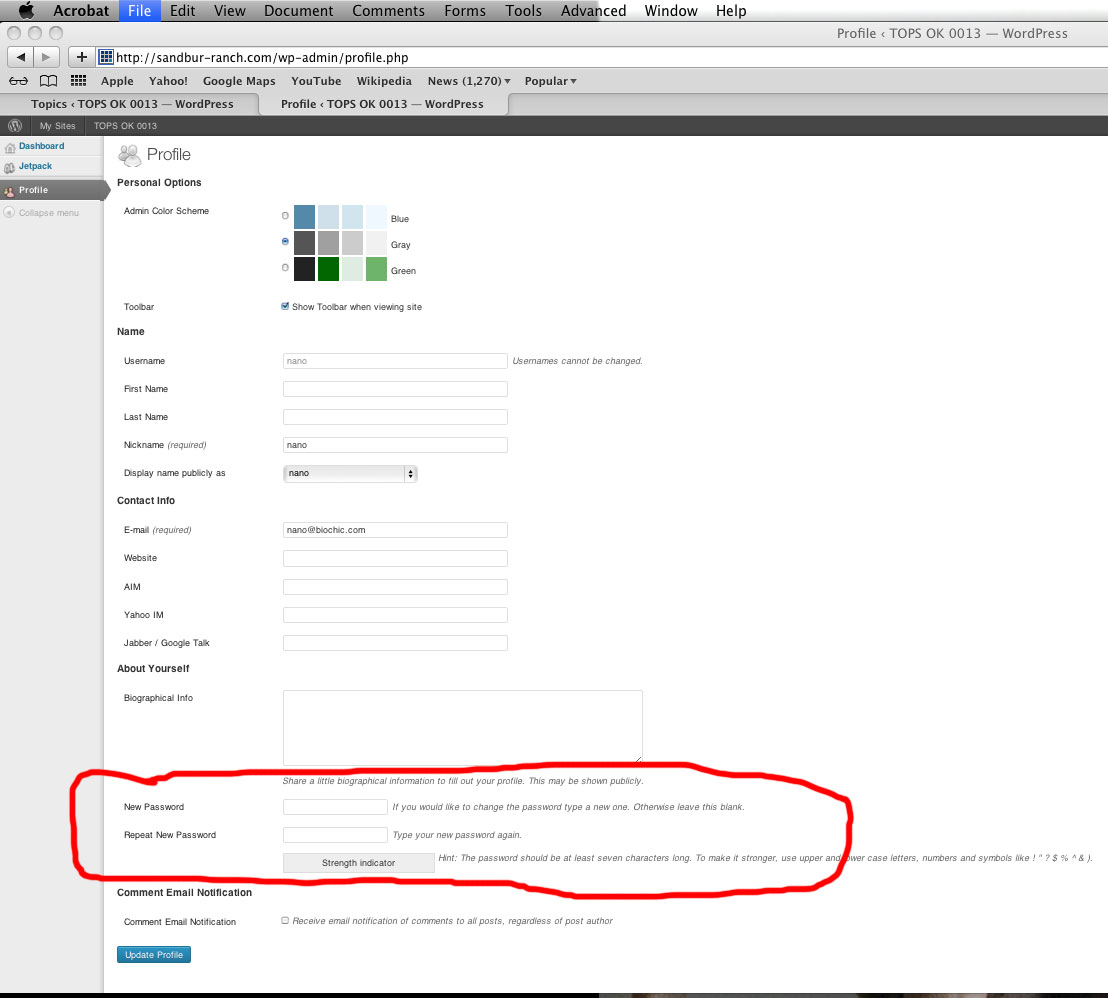
Task: Click the WordPress logo in admin bar
Action: point(15,126)
